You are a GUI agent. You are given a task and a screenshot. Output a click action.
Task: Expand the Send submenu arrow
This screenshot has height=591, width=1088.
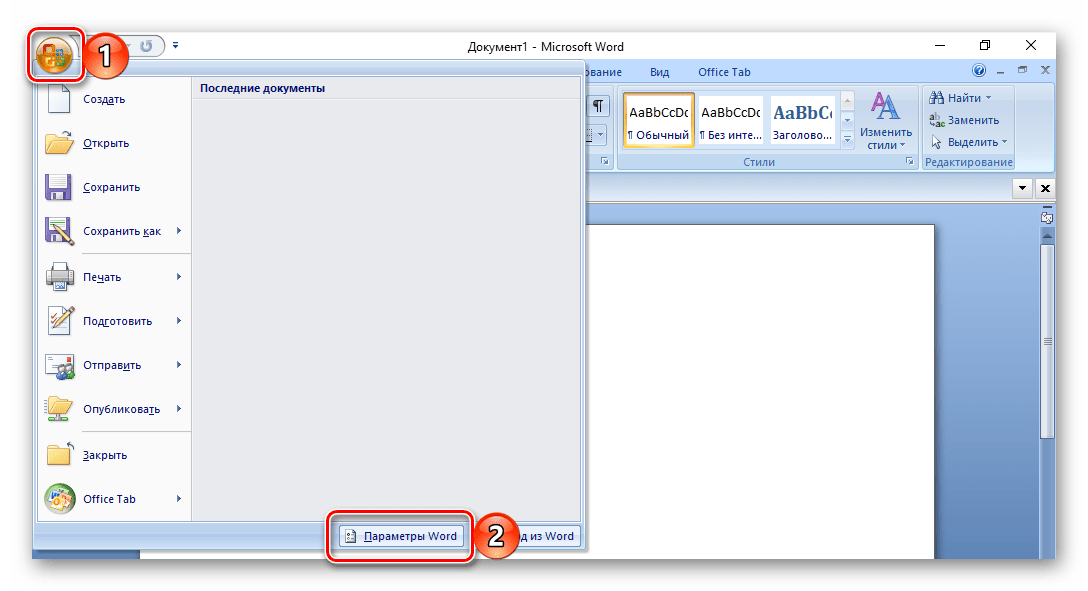coord(179,364)
